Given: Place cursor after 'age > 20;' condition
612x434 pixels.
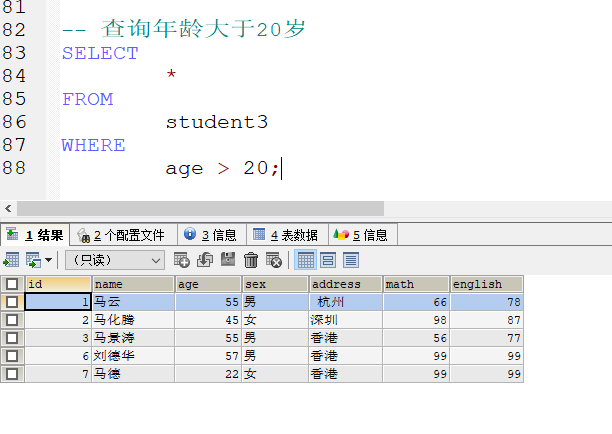Looking at the screenshot, I should 281,168.
